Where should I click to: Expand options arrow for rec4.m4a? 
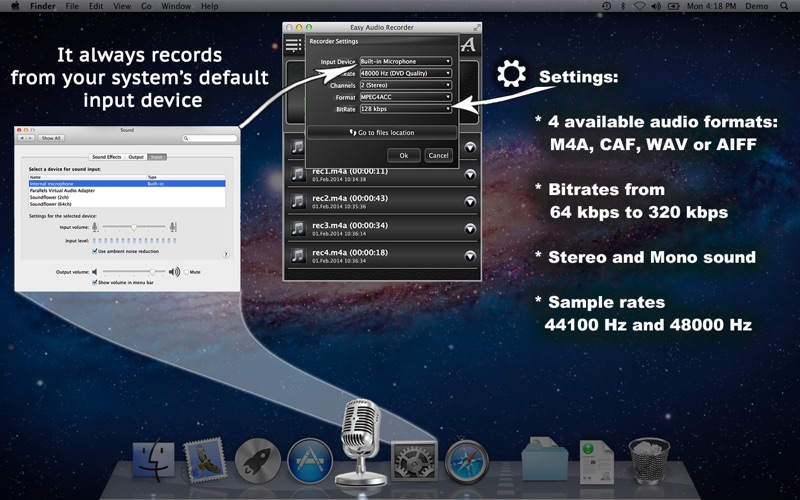(x=470, y=256)
